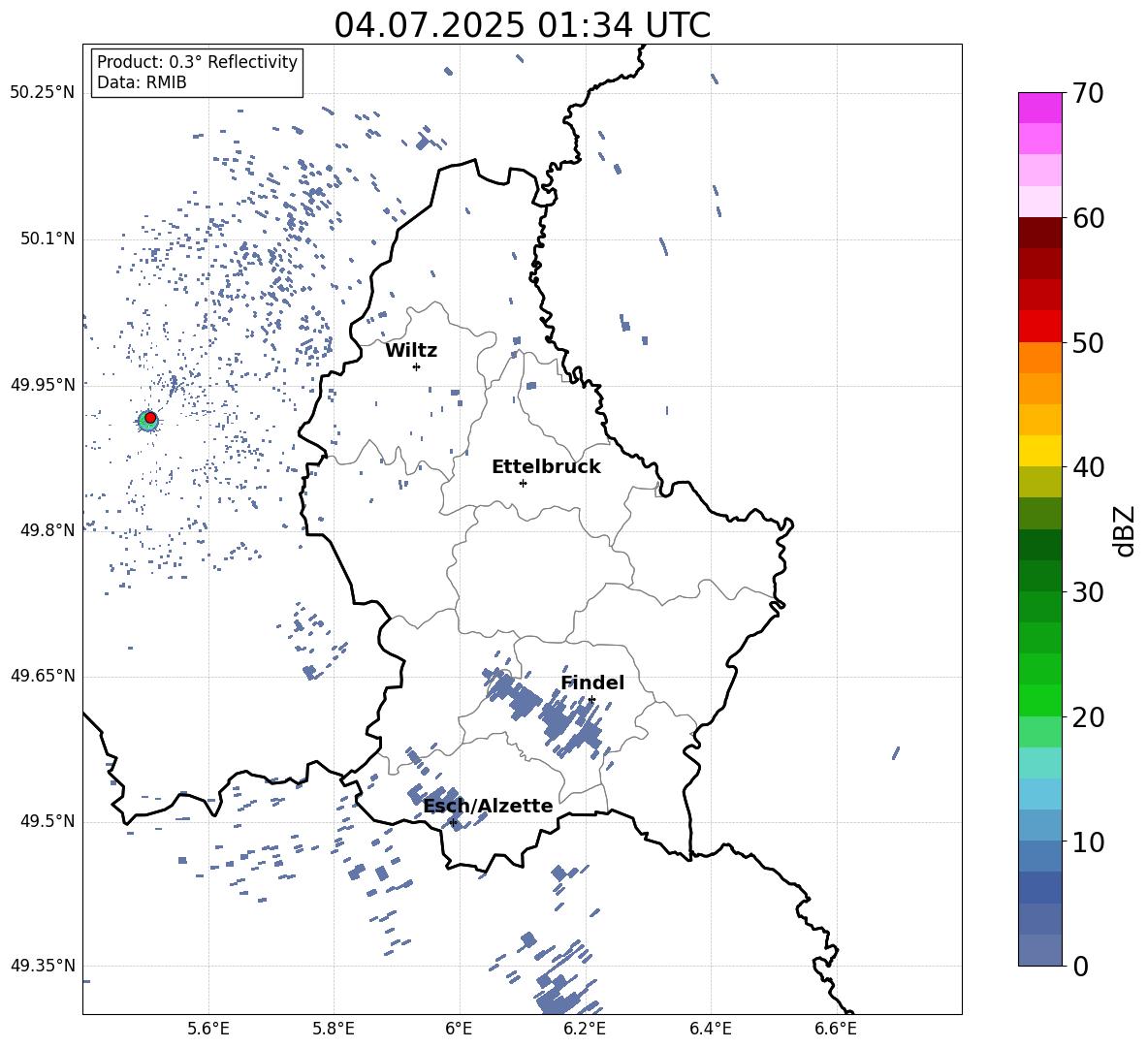Image resolution: width=1148 pixels, height=1048 pixels.
Task: Click the radar echo cluster west of Findel
Action: pos(513,695)
